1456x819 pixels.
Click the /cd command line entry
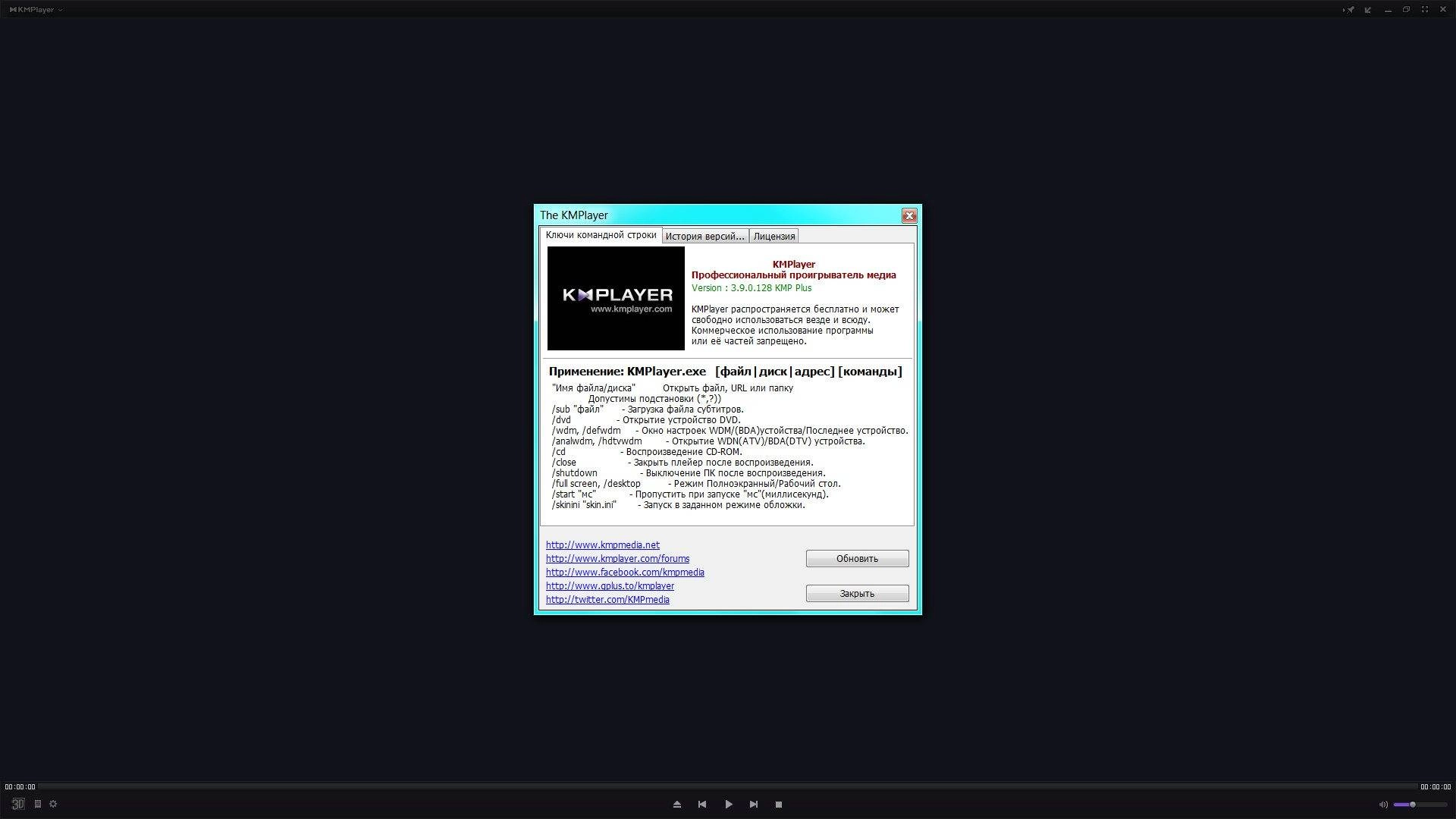[x=647, y=452]
